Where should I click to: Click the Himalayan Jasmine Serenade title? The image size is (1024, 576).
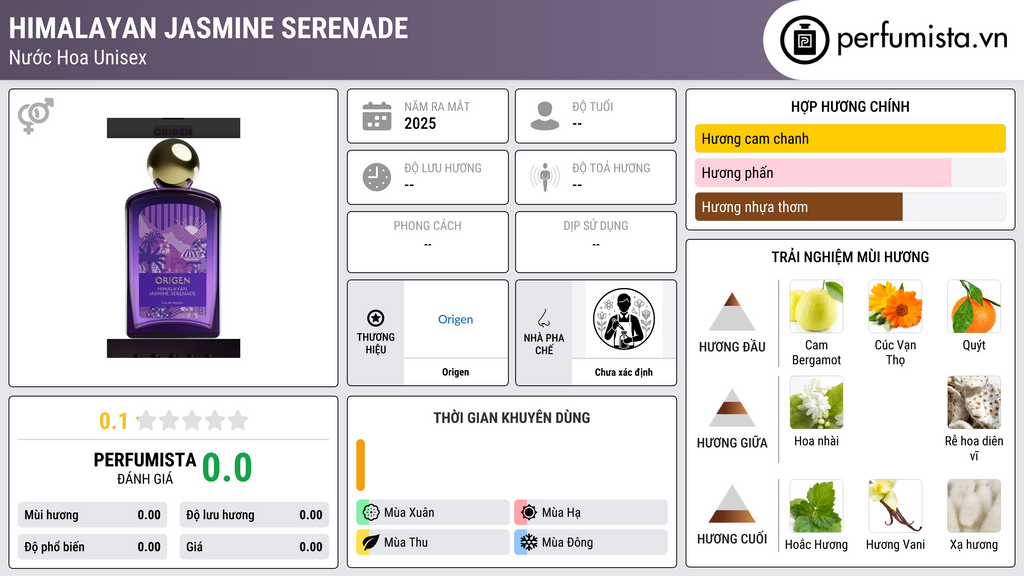click(208, 28)
